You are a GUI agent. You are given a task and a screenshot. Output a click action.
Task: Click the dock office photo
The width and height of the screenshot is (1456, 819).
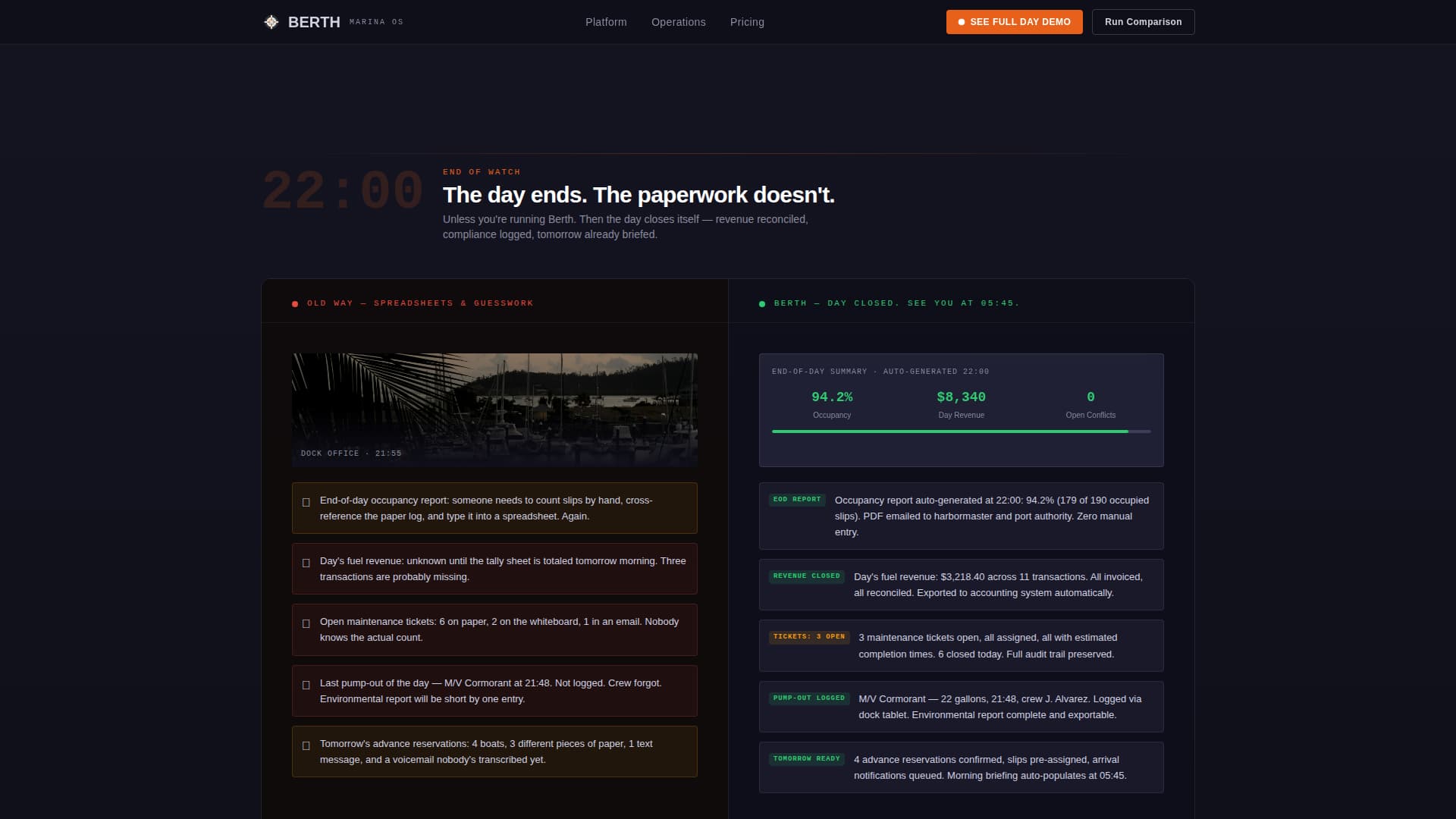click(x=494, y=409)
